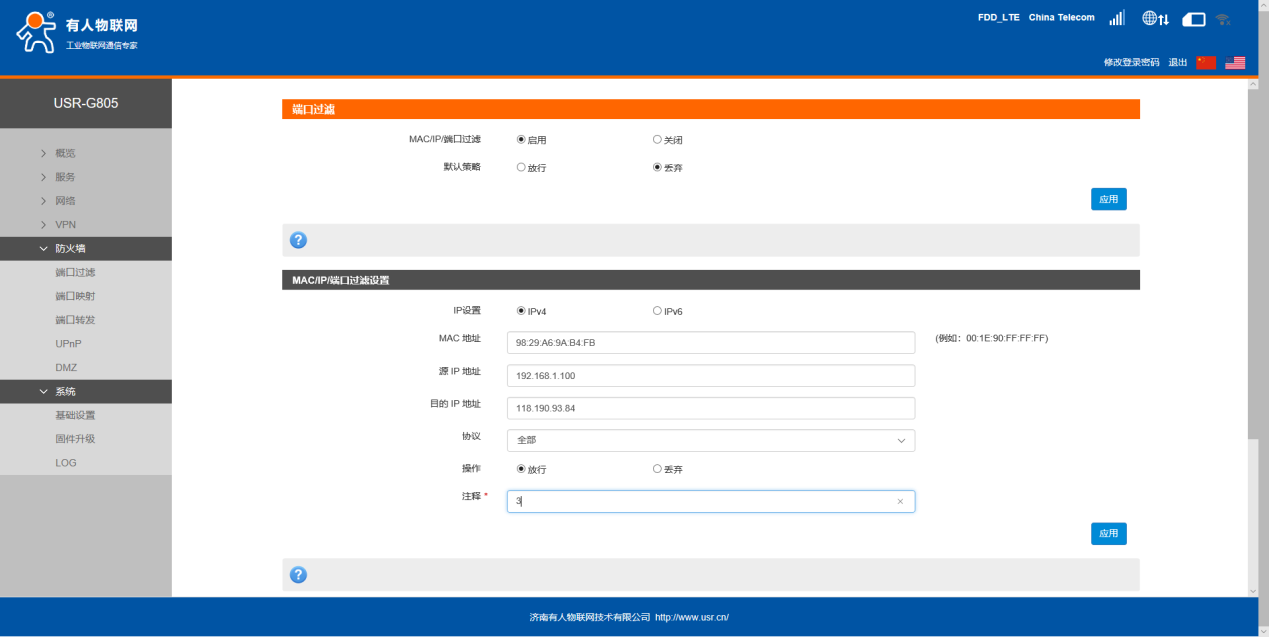Click the signal strength bars icon
Viewport: 1269px width, 637px height.
point(1117,18)
